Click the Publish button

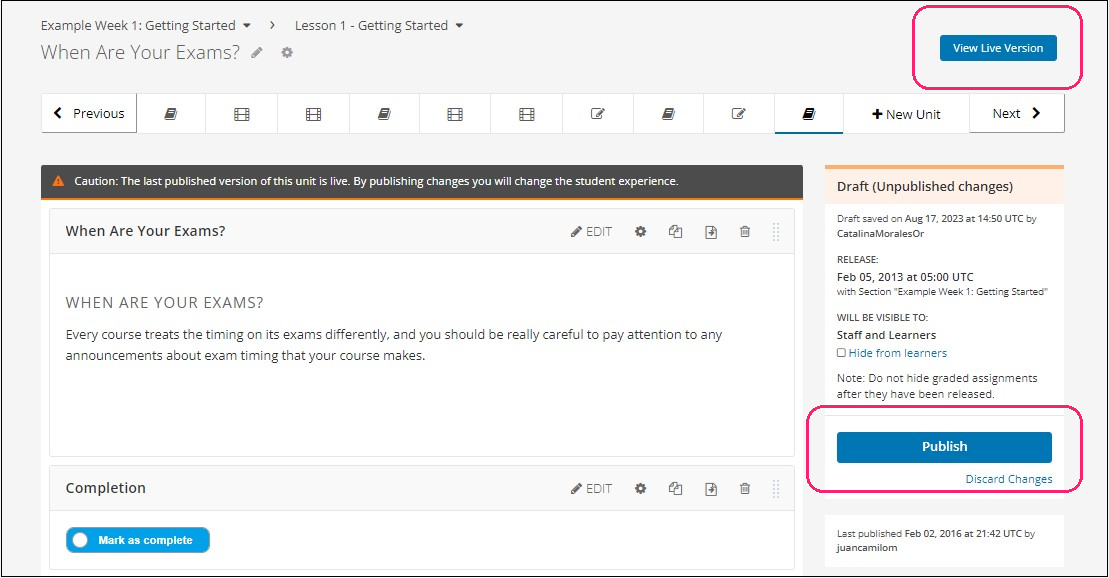coord(944,447)
